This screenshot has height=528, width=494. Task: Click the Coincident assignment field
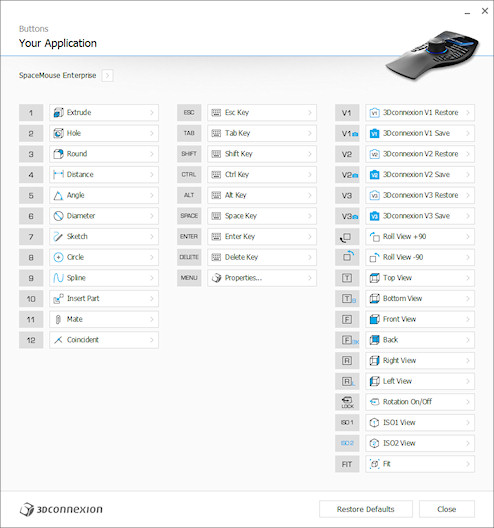pyautogui.click(x=104, y=340)
